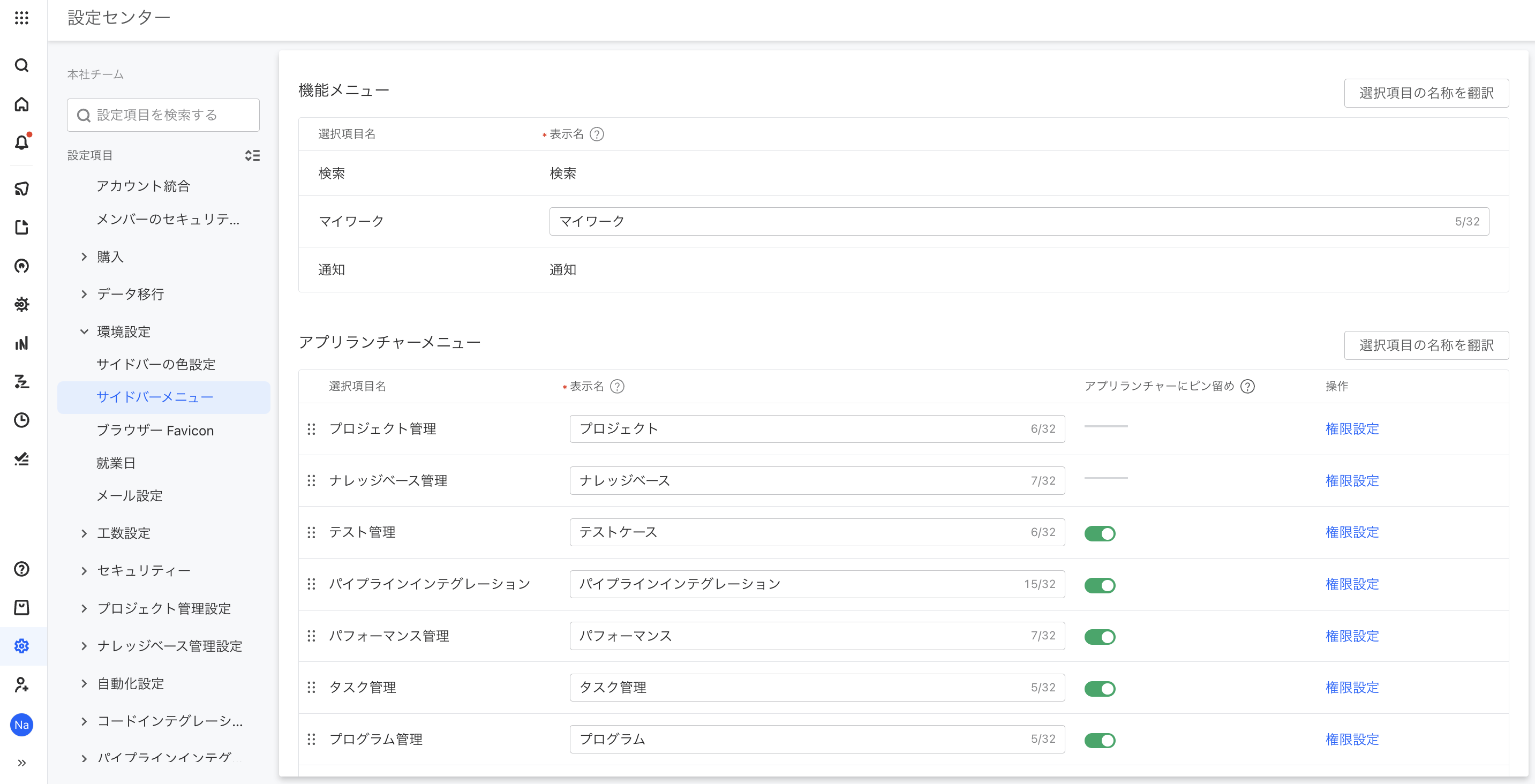Click the collapse-all icon beside 設定項目

coord(252,155)
